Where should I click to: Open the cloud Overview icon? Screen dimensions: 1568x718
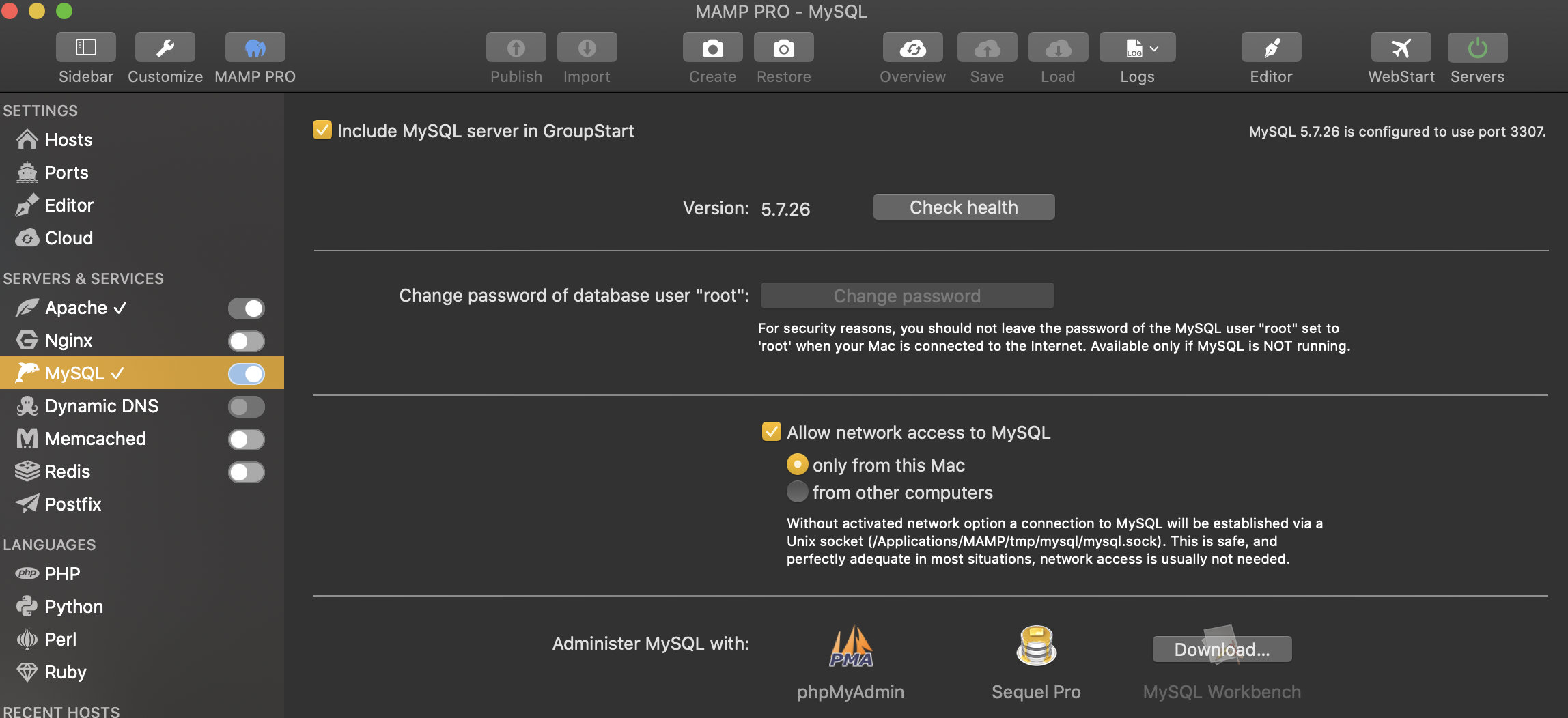click(x=913, y=48)
